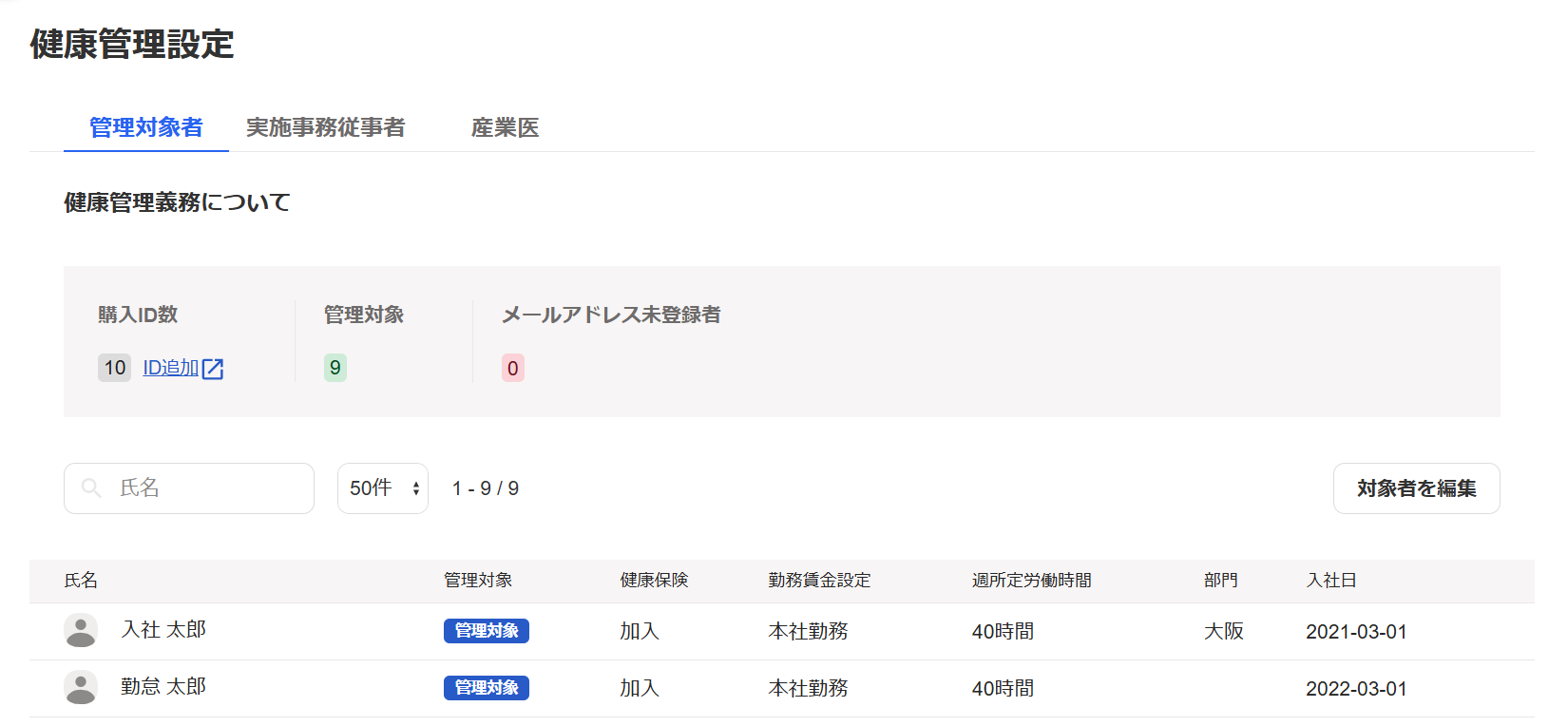1568x726 pixels.
Task: Click 加入 in 勤怠 太郎 row
Action: [x=640, y=688]
